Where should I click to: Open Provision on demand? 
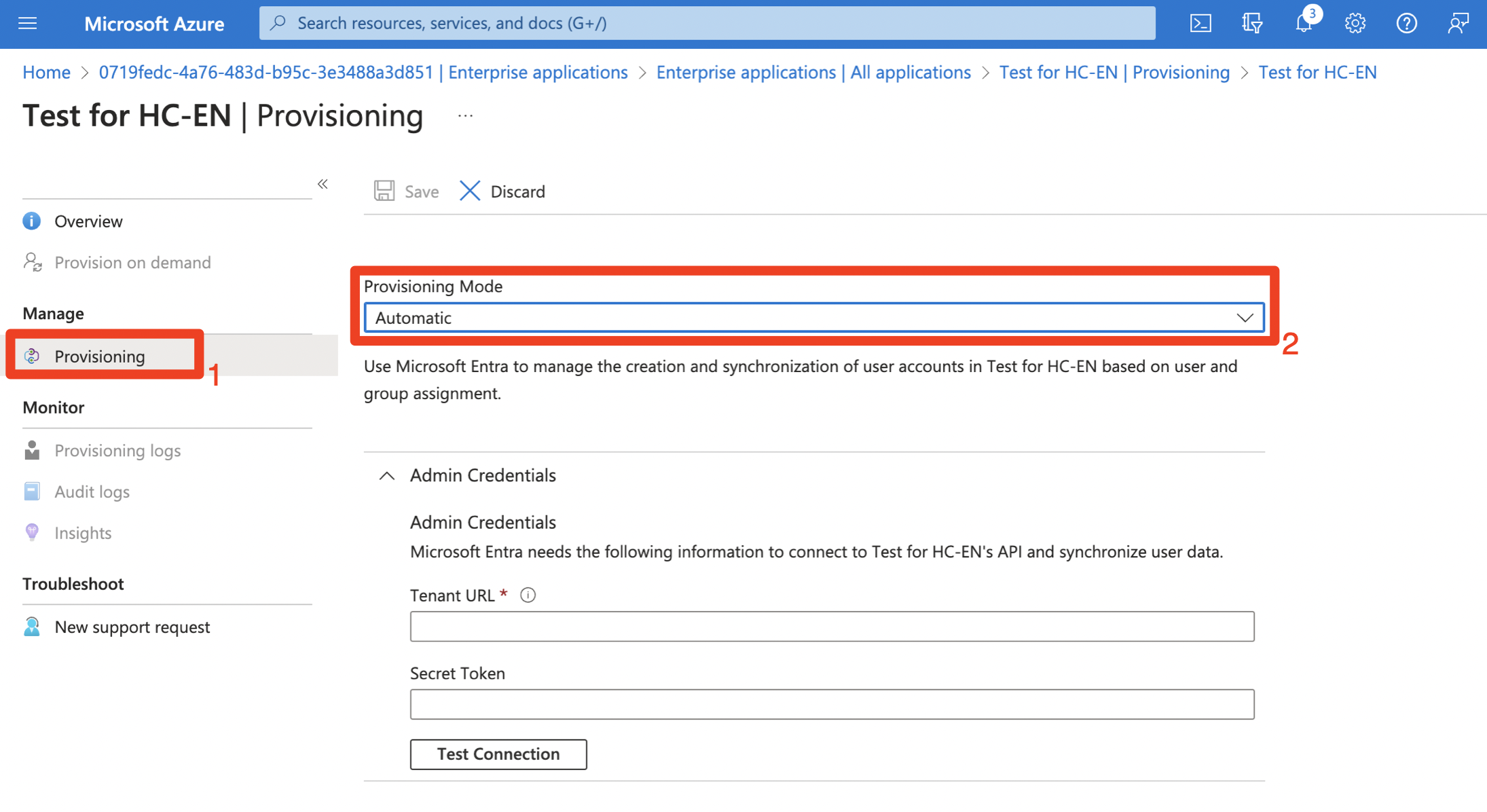tap(132, 262)
